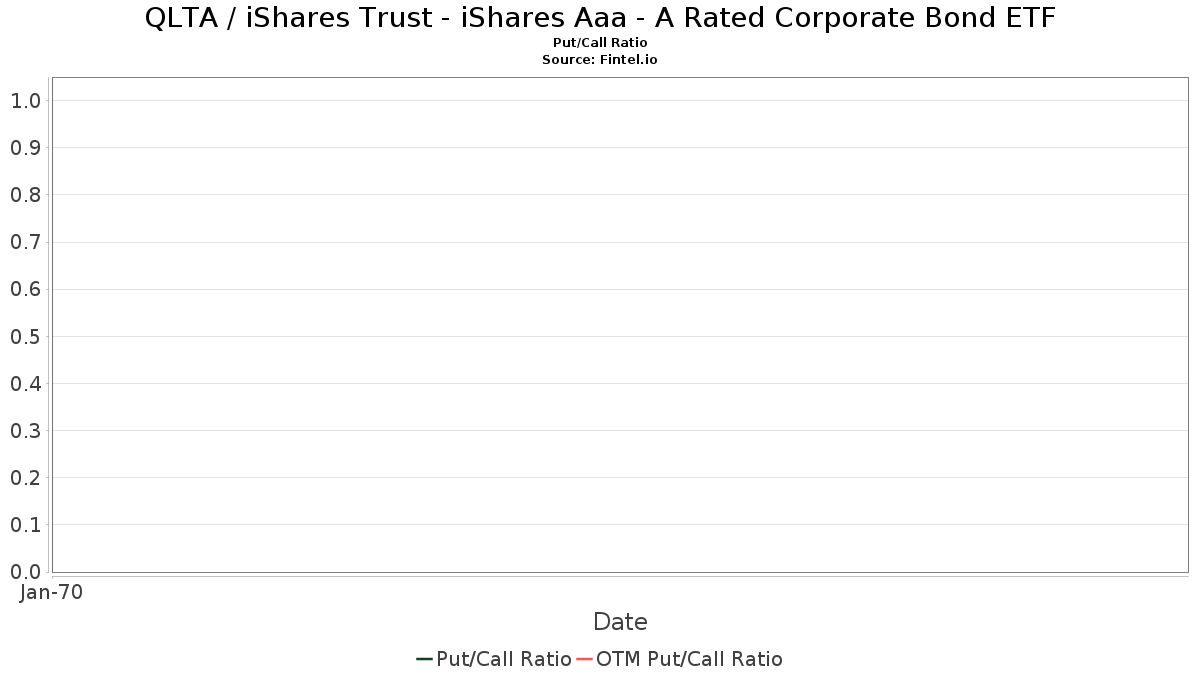The height and width of the screenshot is (675, 1200).
Task: Open the Source: Fintel.io text
Action: tap(600, 60)
